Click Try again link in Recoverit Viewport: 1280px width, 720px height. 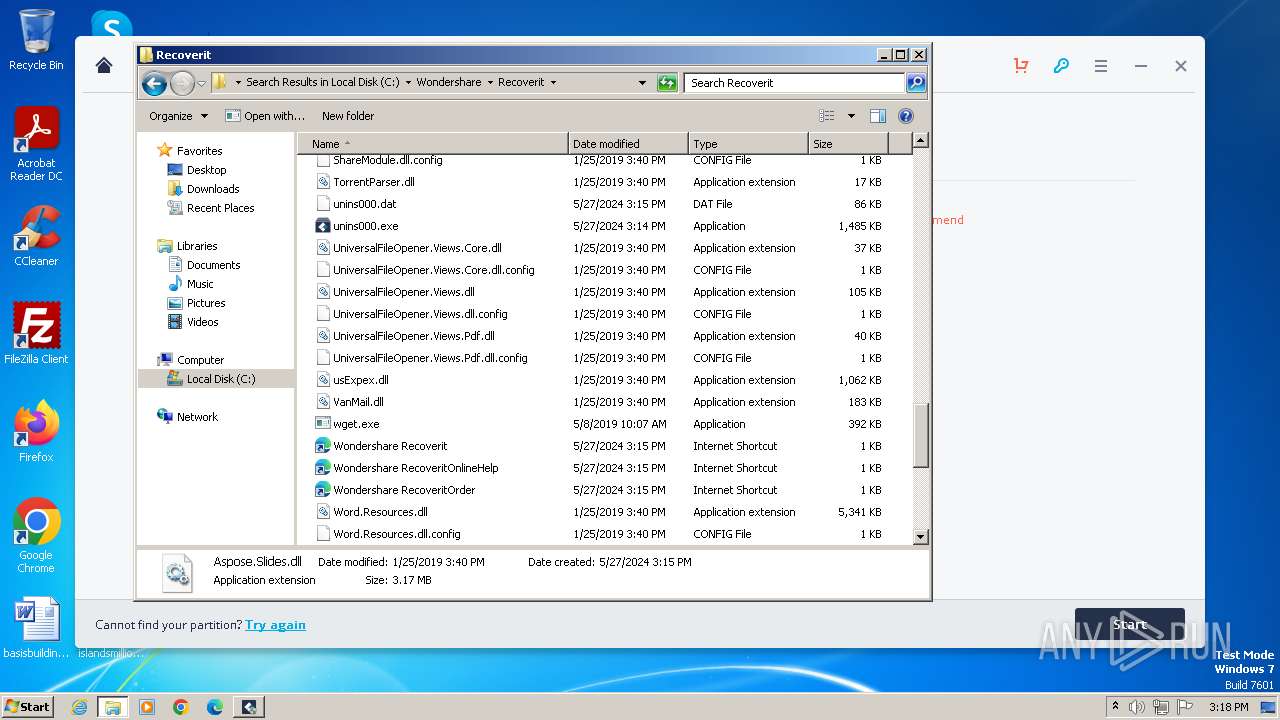coord(275,625)
